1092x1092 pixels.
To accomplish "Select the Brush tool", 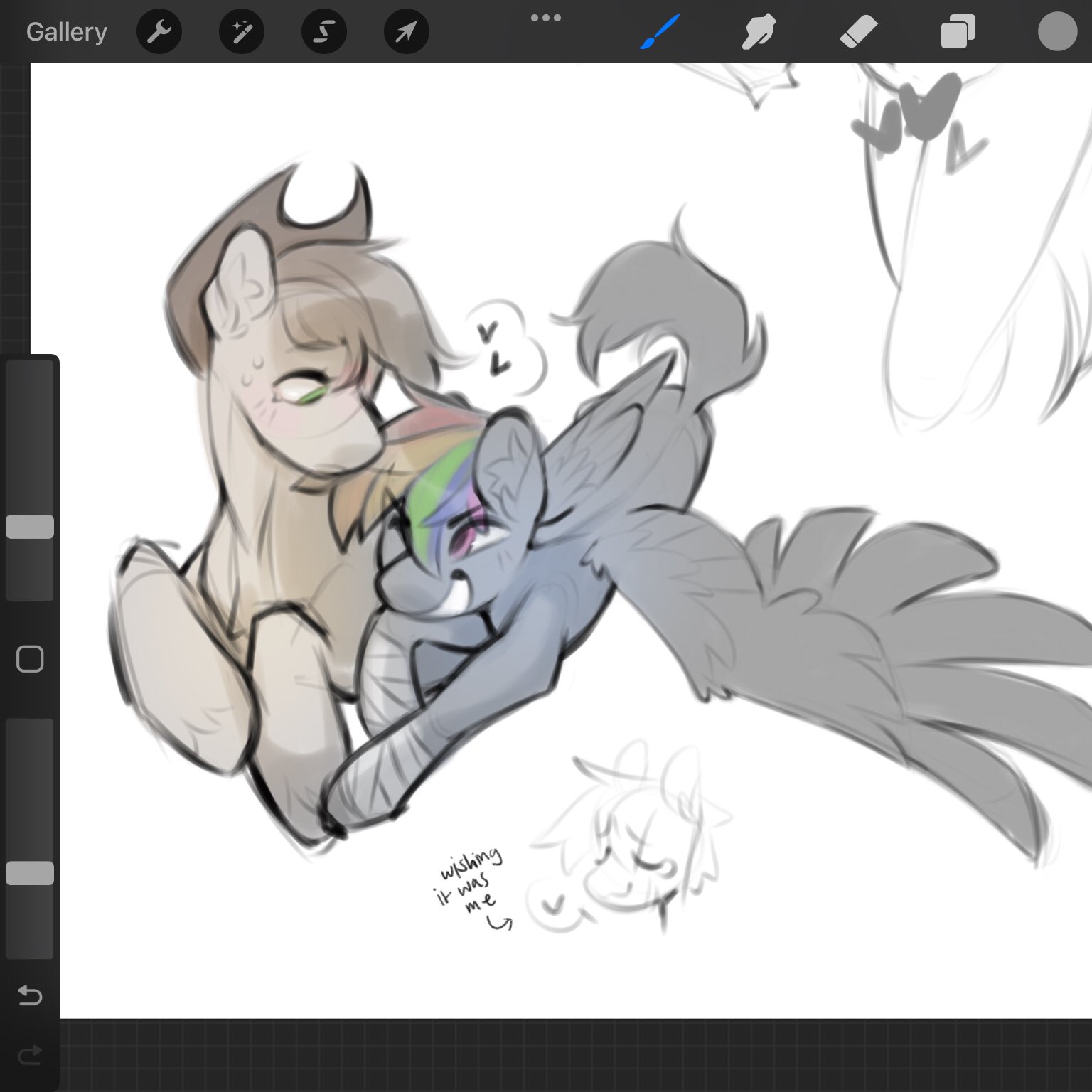I will [x=660, y=32].
